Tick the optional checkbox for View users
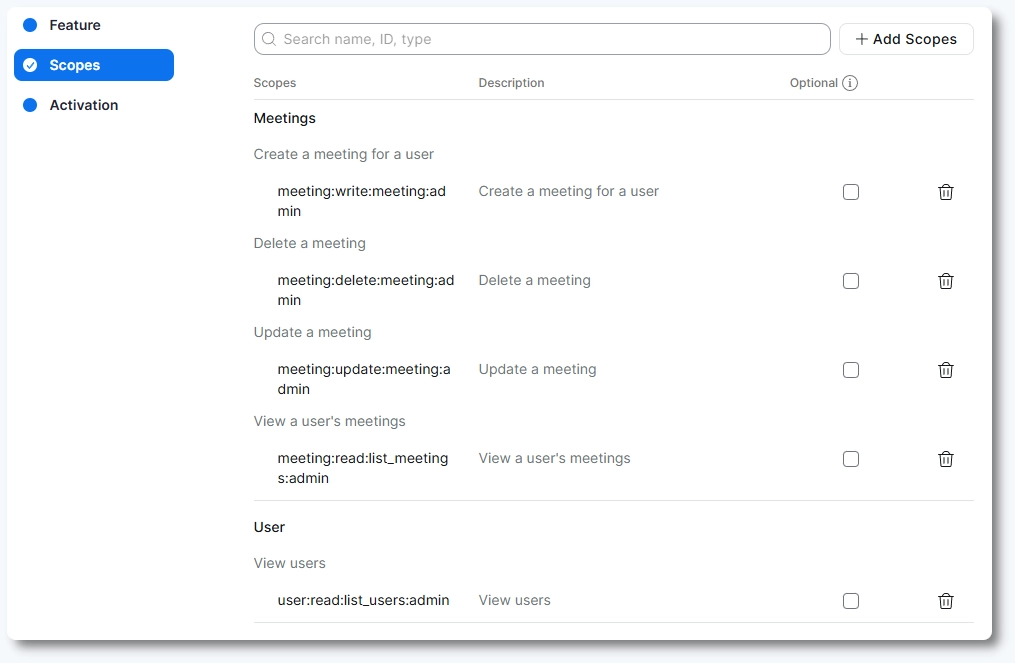This screenshot has width=1015, height=663. point(851,601)
